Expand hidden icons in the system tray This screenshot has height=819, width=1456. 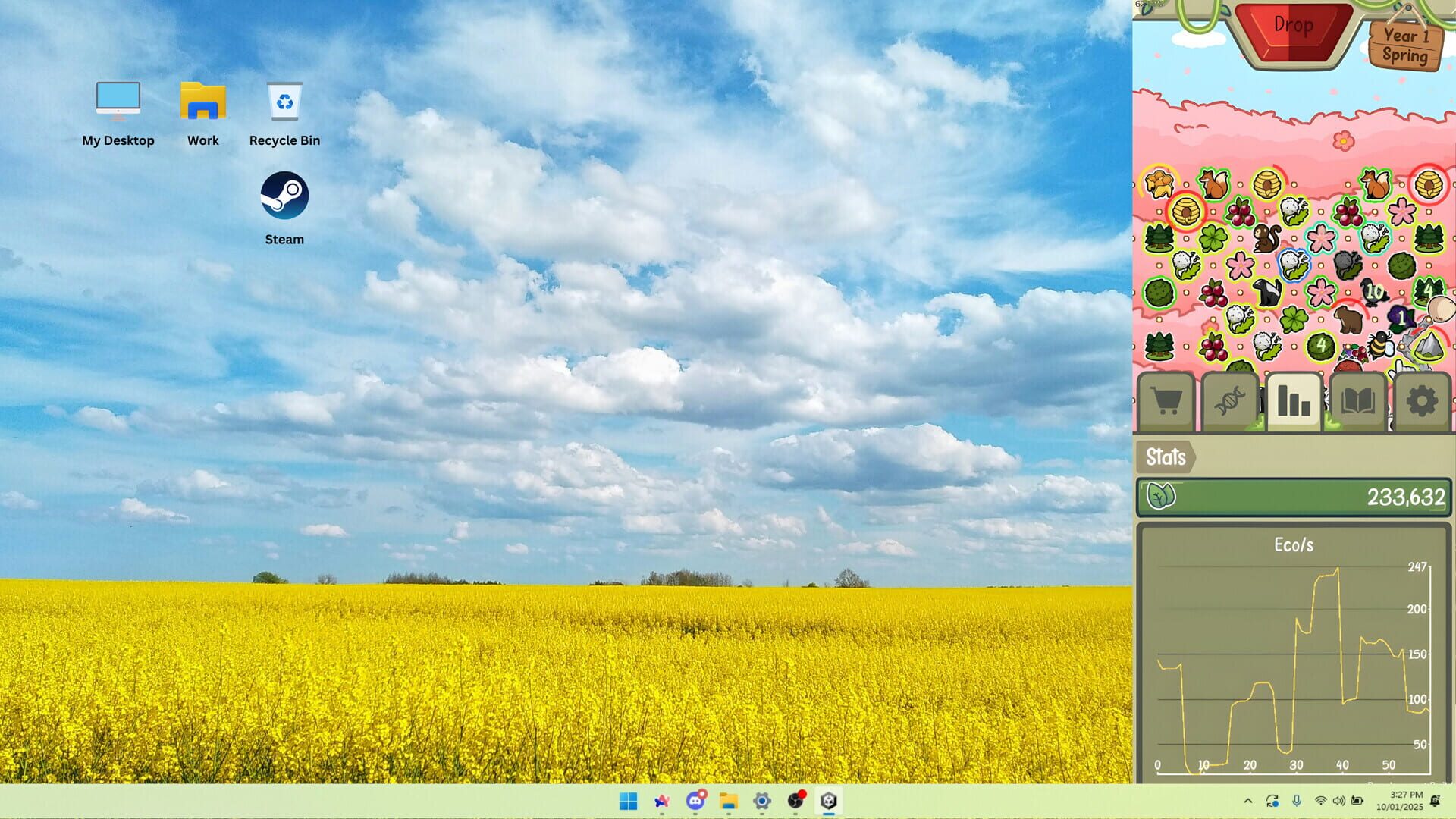coord(1249,801)
